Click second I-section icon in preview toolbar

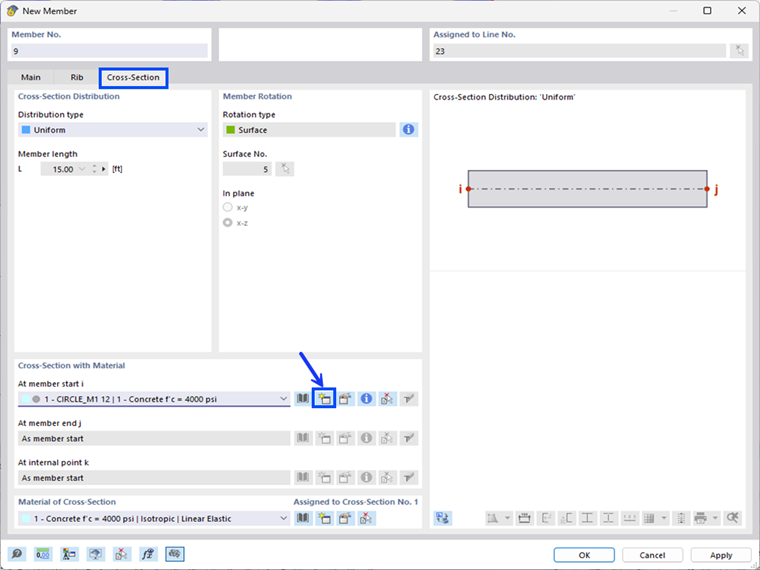pos(608,518)
